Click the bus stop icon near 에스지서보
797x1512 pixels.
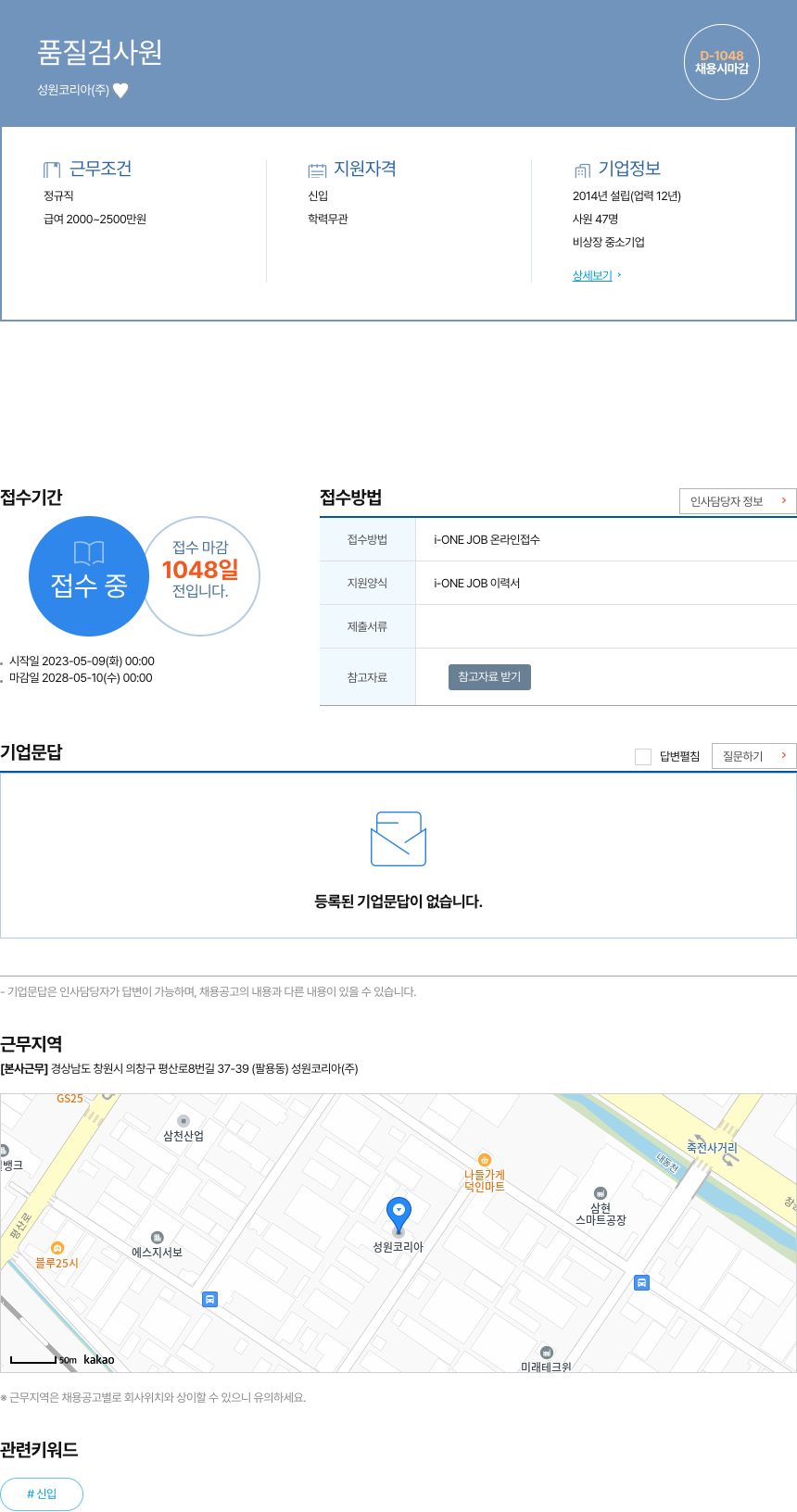tap(210, 1299)
